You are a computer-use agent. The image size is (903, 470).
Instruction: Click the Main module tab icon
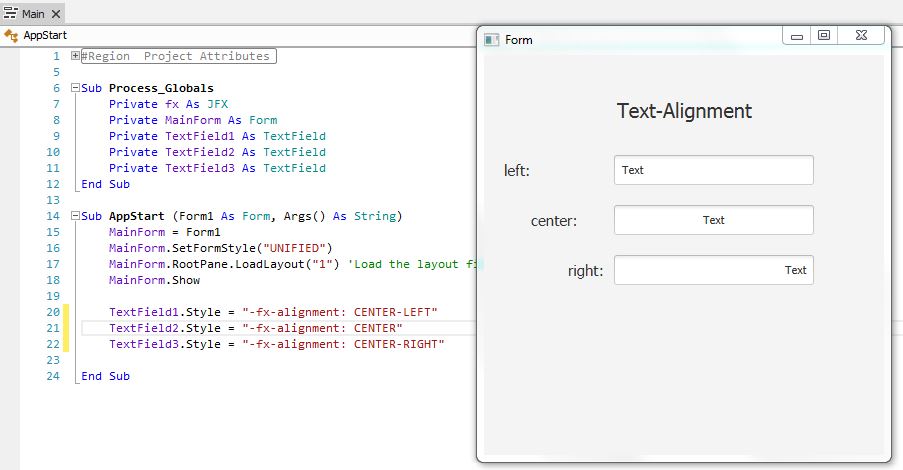pos(11,14)
